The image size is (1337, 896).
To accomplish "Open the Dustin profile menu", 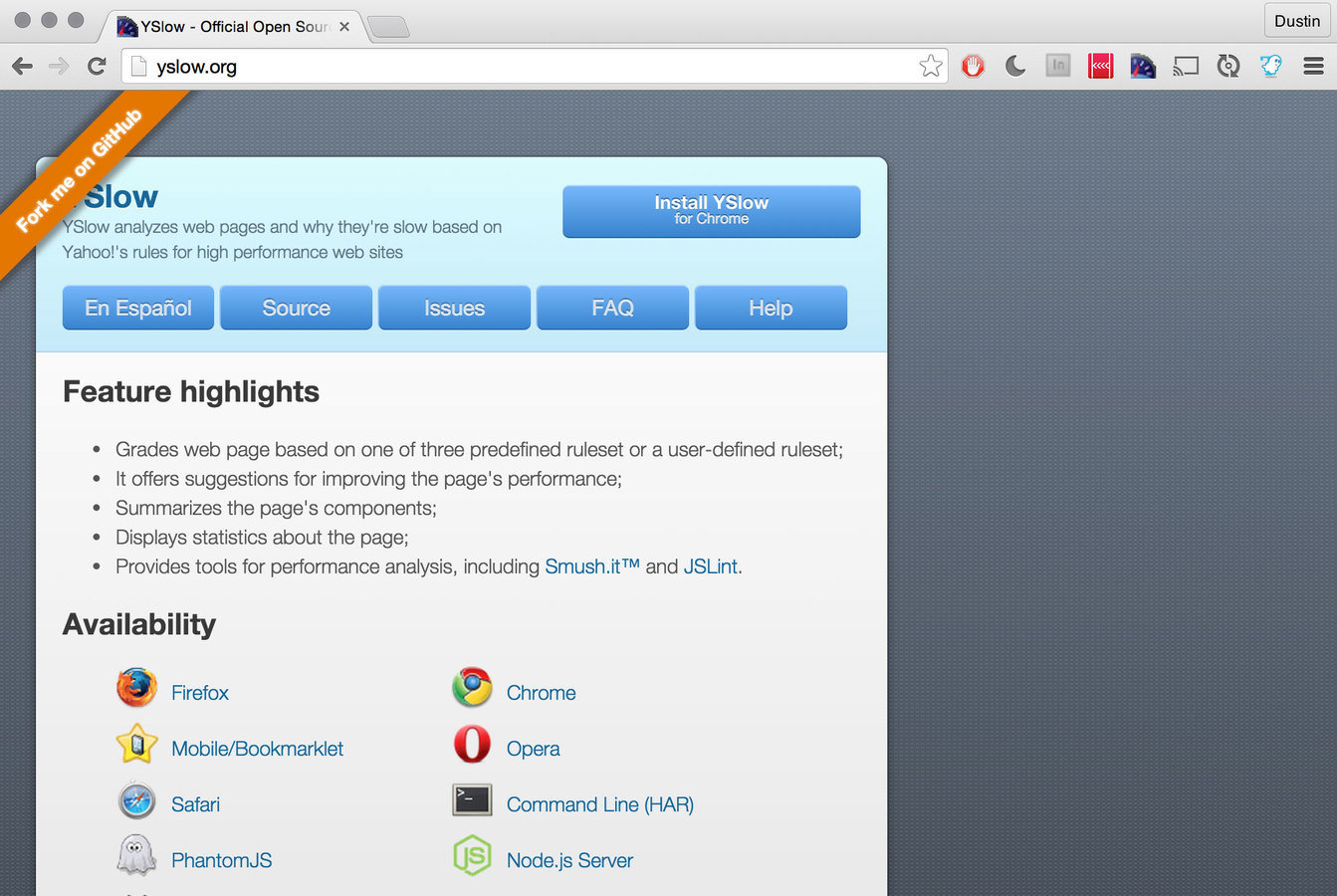I will (x=1297, y=21).
